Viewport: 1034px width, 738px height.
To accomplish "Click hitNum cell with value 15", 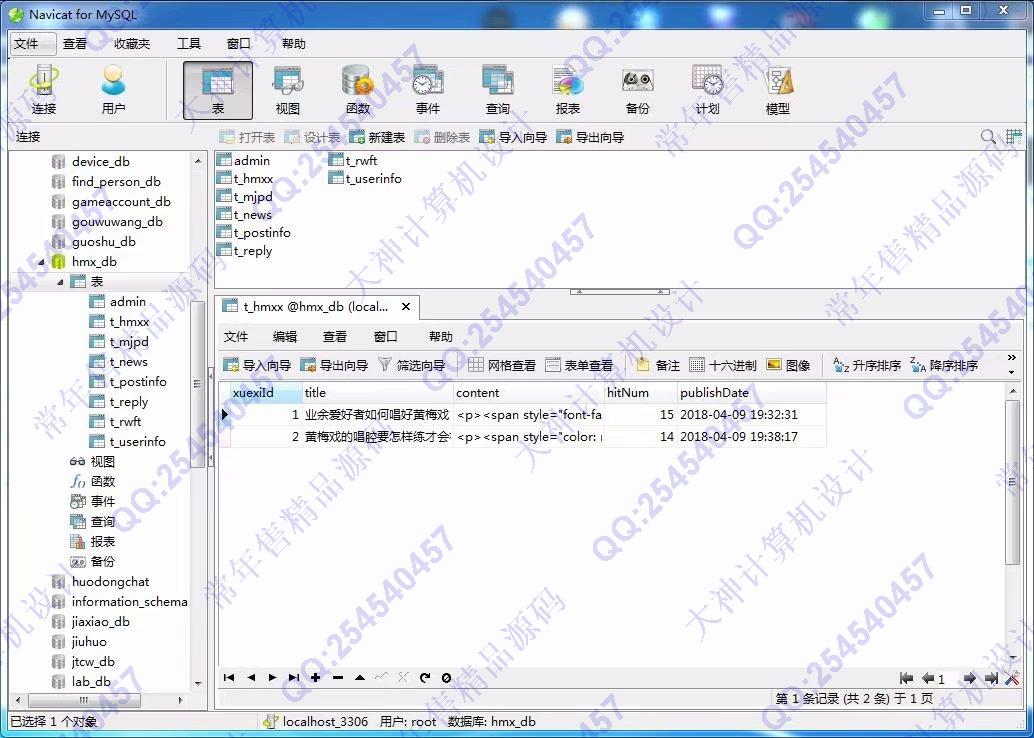I will point(640,415).
